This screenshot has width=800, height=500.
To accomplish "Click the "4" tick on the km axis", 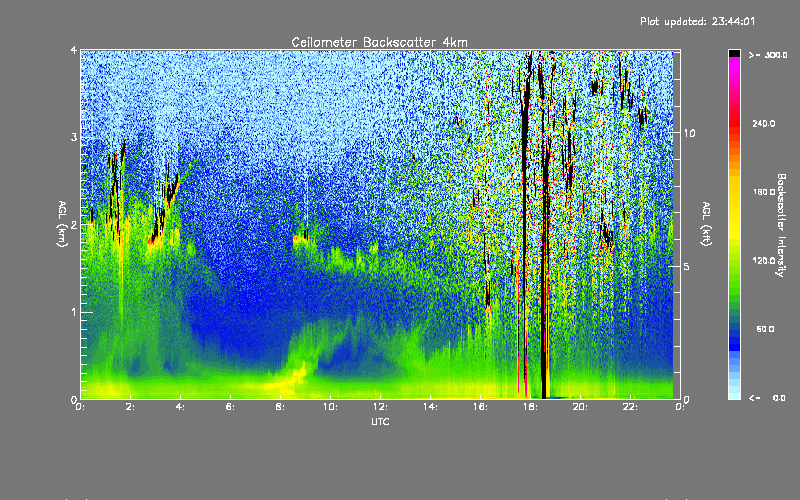I will click(74, 51).
